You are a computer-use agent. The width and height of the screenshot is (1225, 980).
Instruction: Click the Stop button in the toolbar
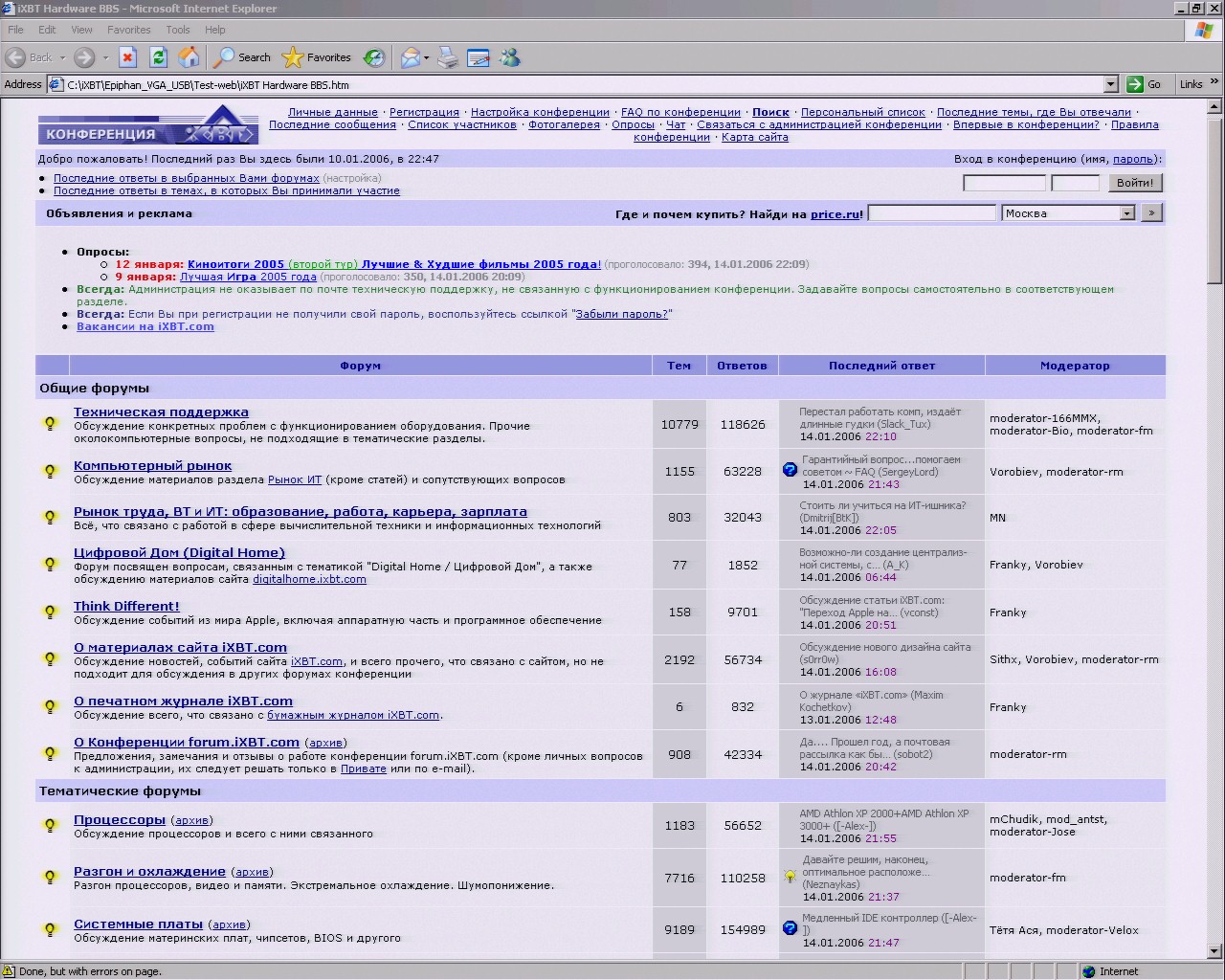coord(127,57)
